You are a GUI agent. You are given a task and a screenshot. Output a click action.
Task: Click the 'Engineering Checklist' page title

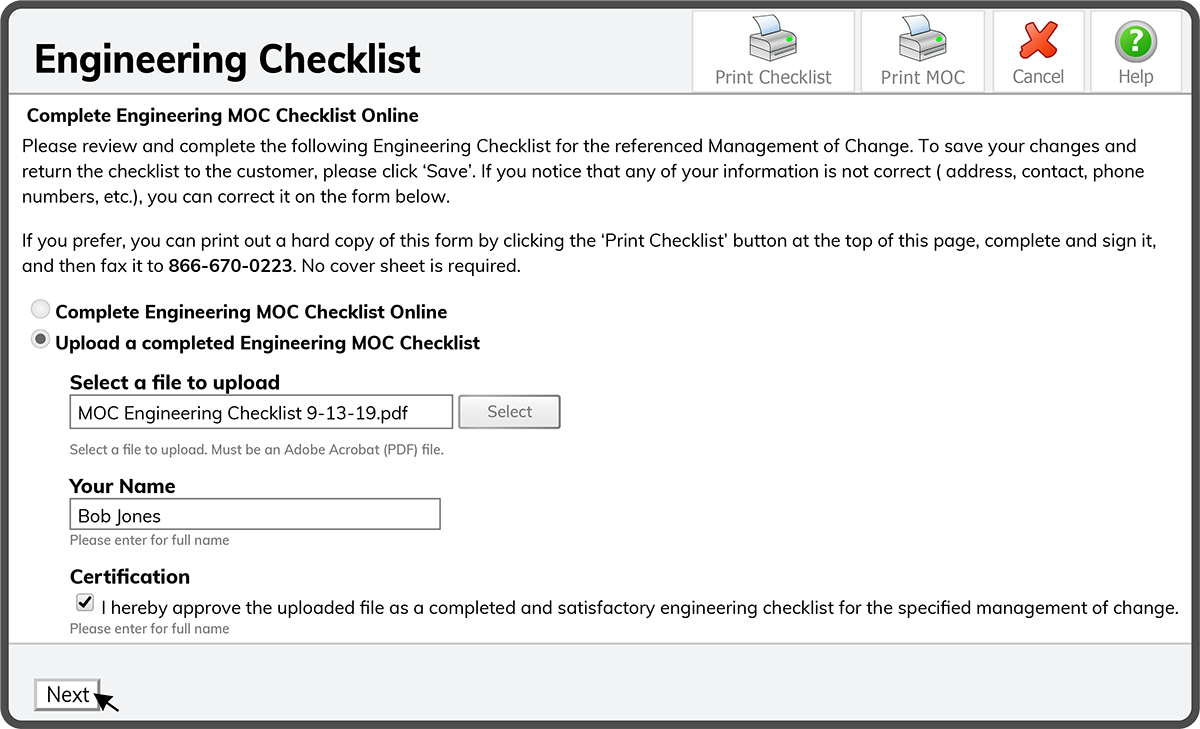(228, 59)
